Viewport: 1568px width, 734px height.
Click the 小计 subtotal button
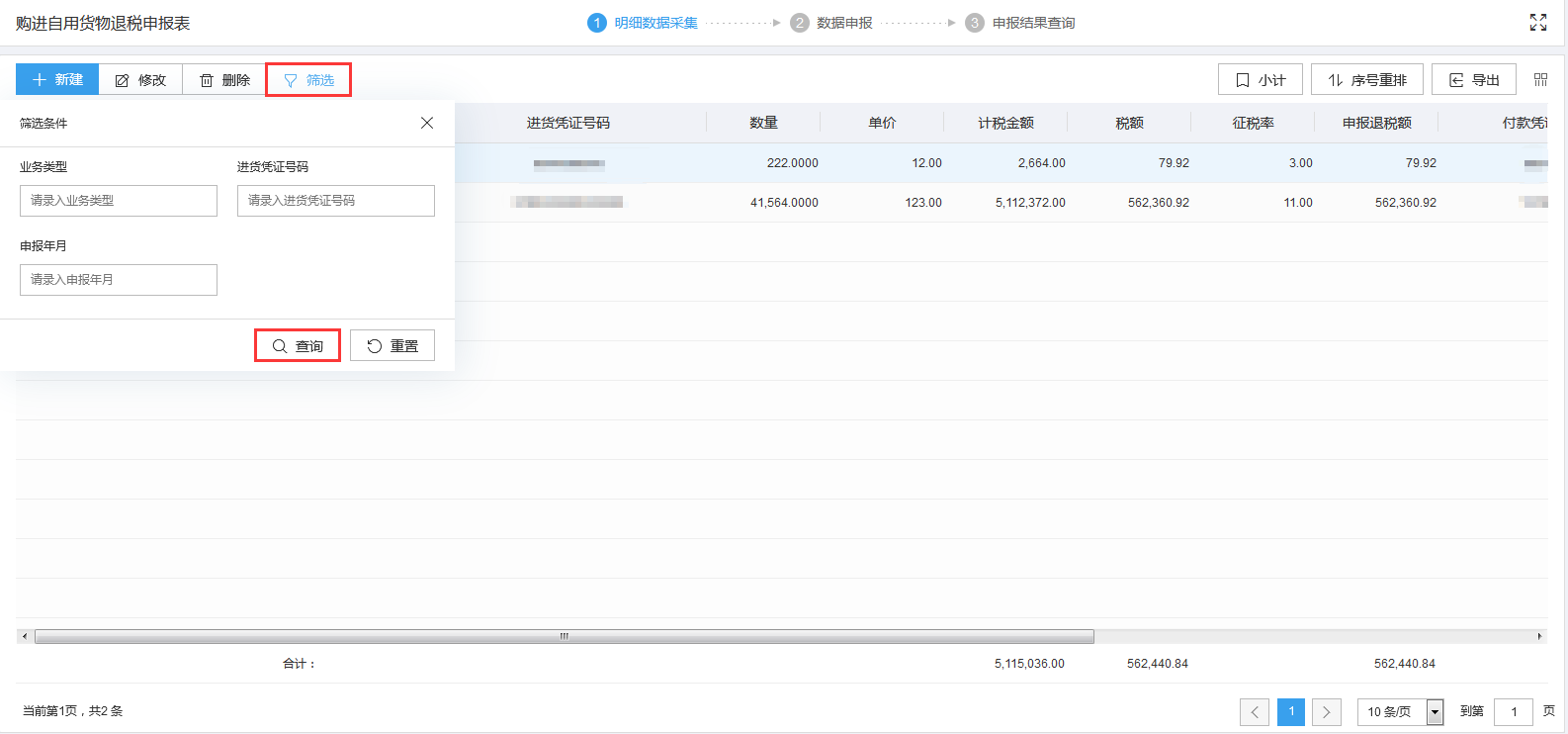pos(1260,80)
